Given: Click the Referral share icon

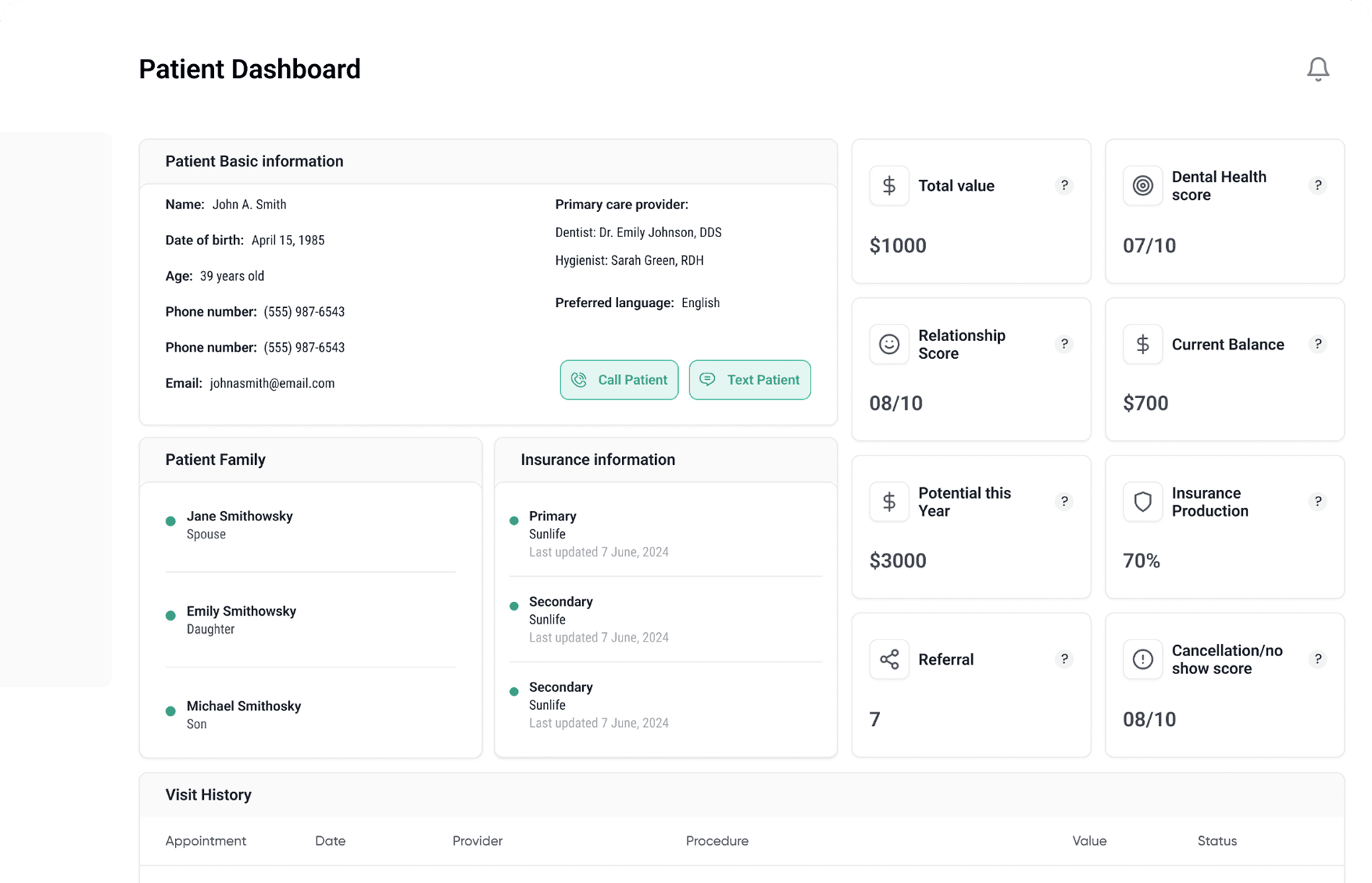Looking at the screenshot, I should coord(888,660).
